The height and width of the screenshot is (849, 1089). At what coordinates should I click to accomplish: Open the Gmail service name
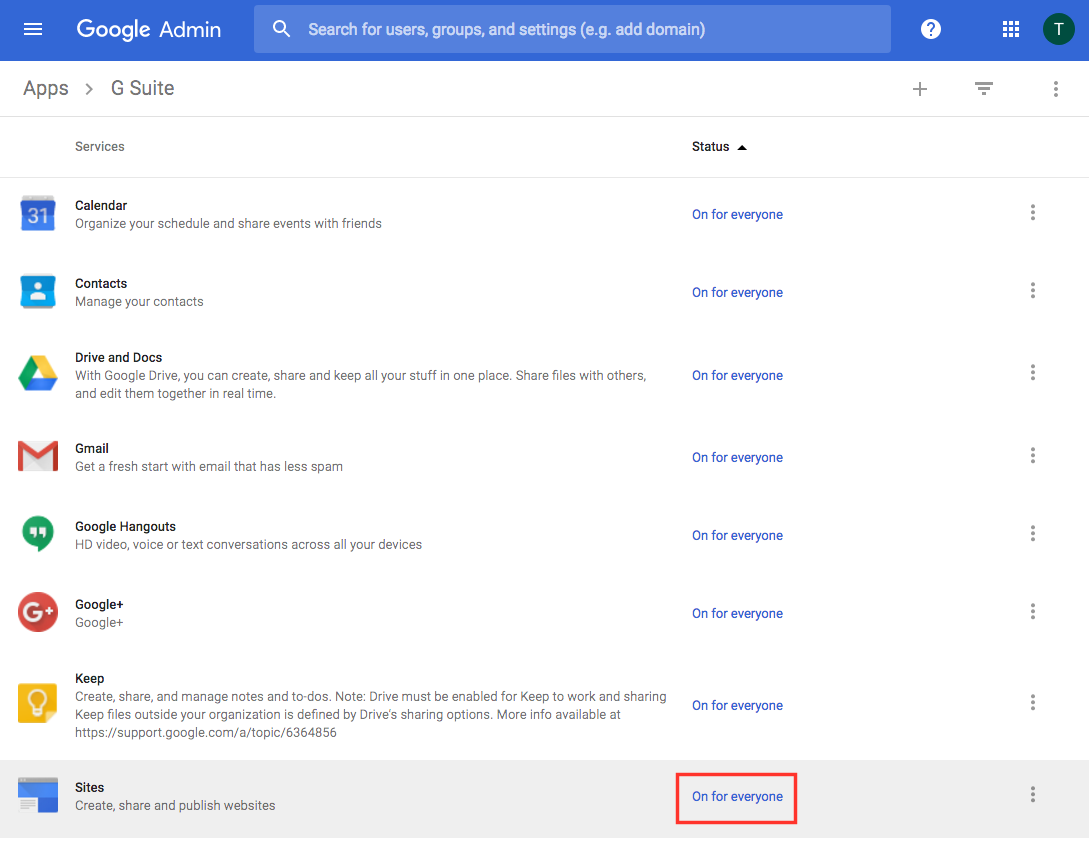pyautogui.click(x=92, y=448)
